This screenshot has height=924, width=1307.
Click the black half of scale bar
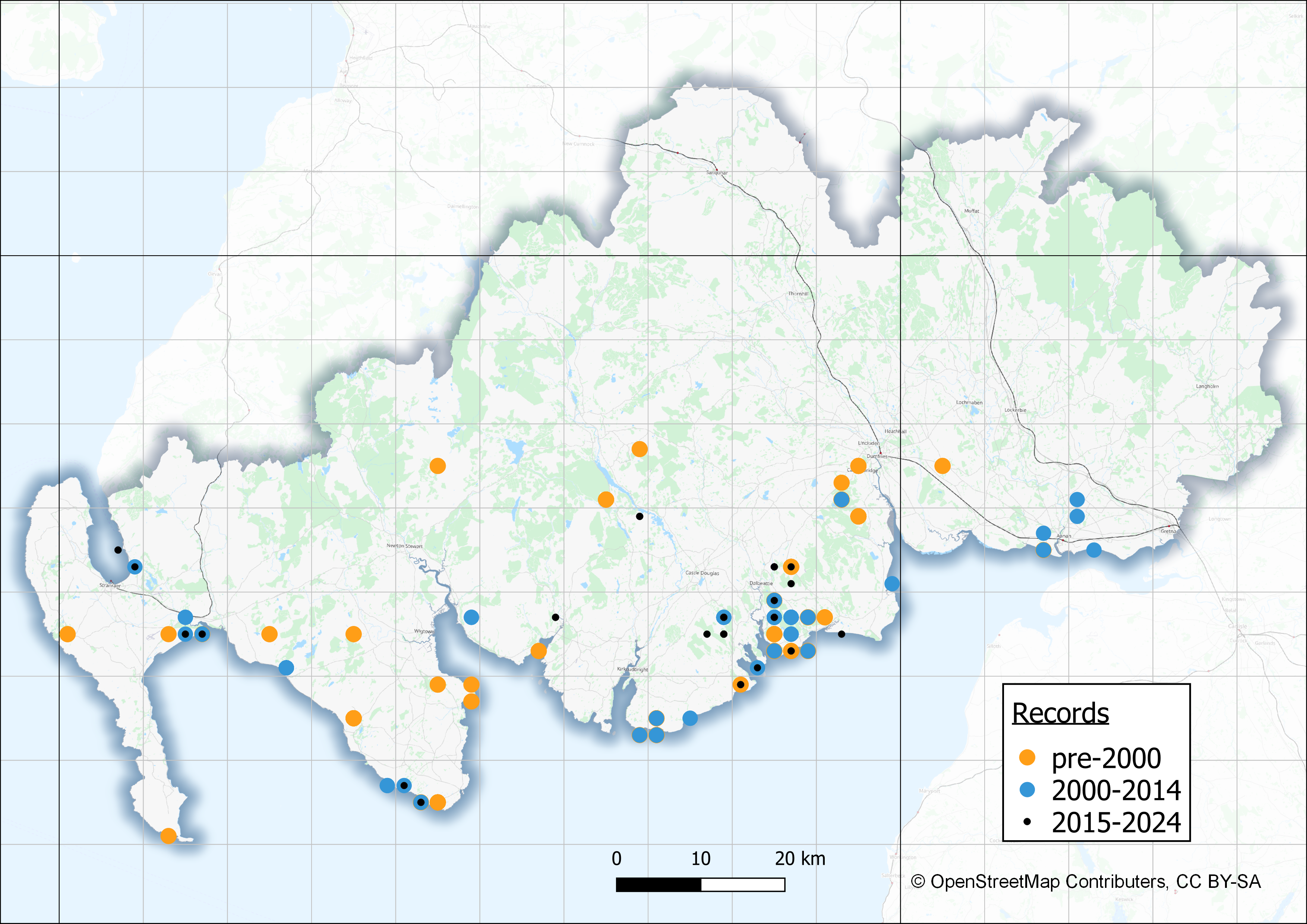pos(658,885)
